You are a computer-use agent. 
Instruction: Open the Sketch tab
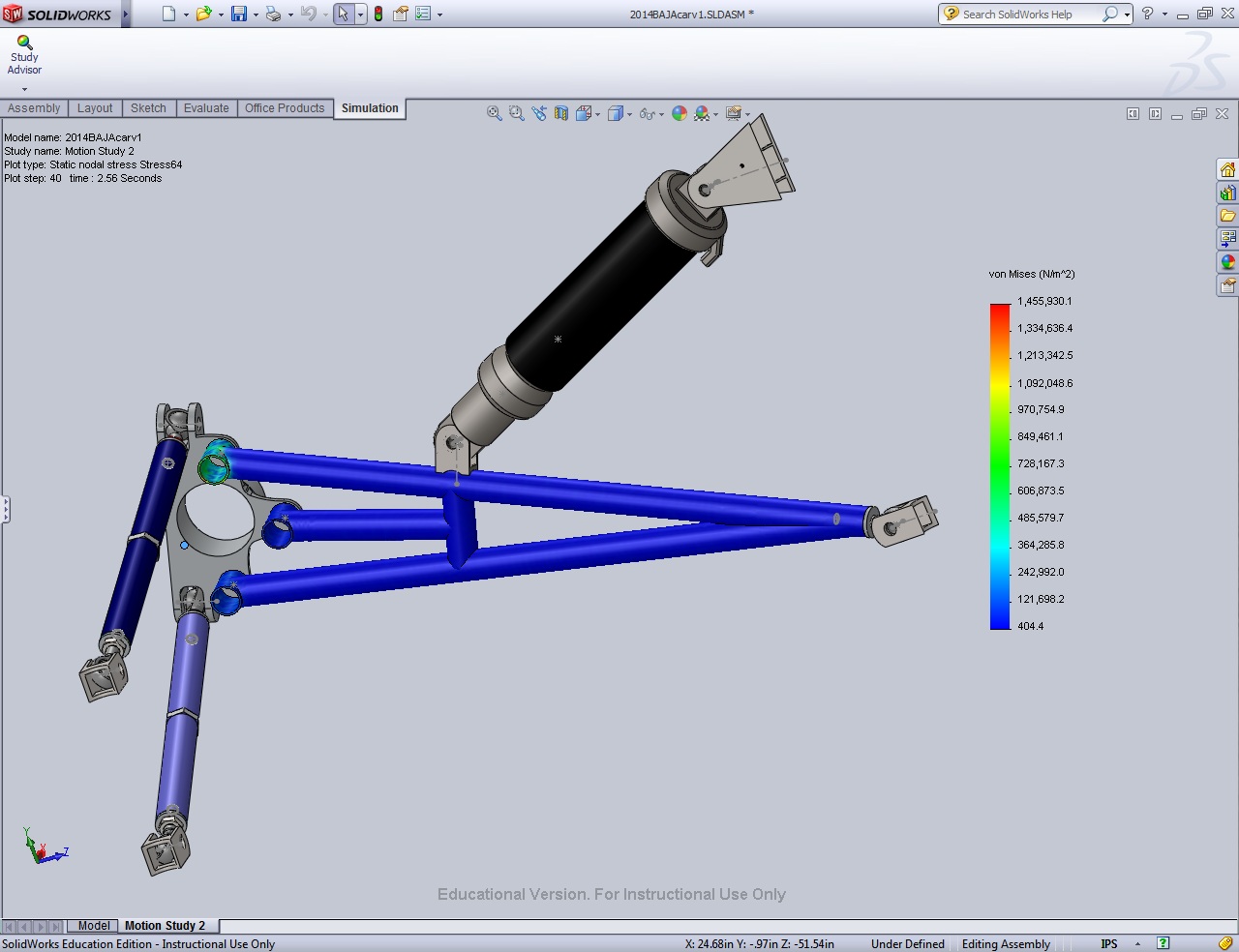tap(148, 108)
